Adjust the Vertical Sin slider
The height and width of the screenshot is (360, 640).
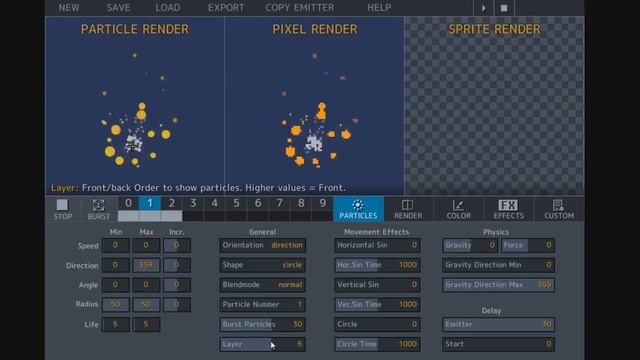click(x=377, y=285)
